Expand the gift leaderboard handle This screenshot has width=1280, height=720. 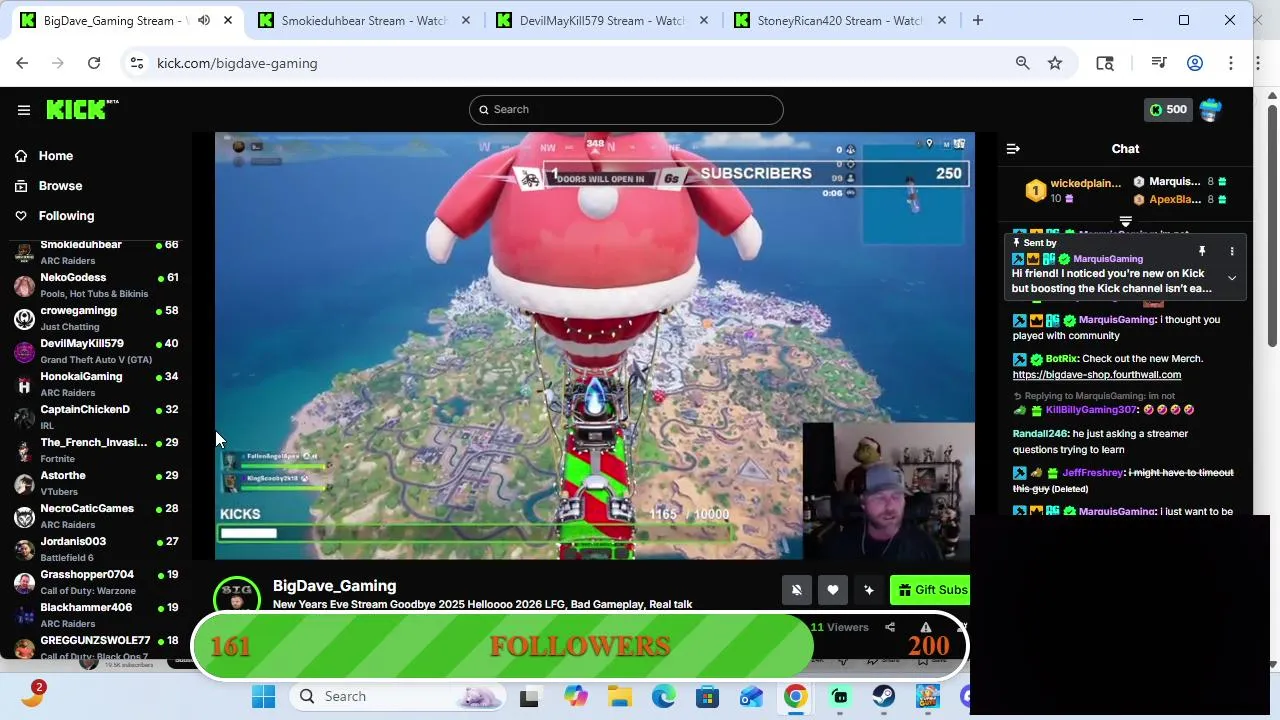[1125, 221]
